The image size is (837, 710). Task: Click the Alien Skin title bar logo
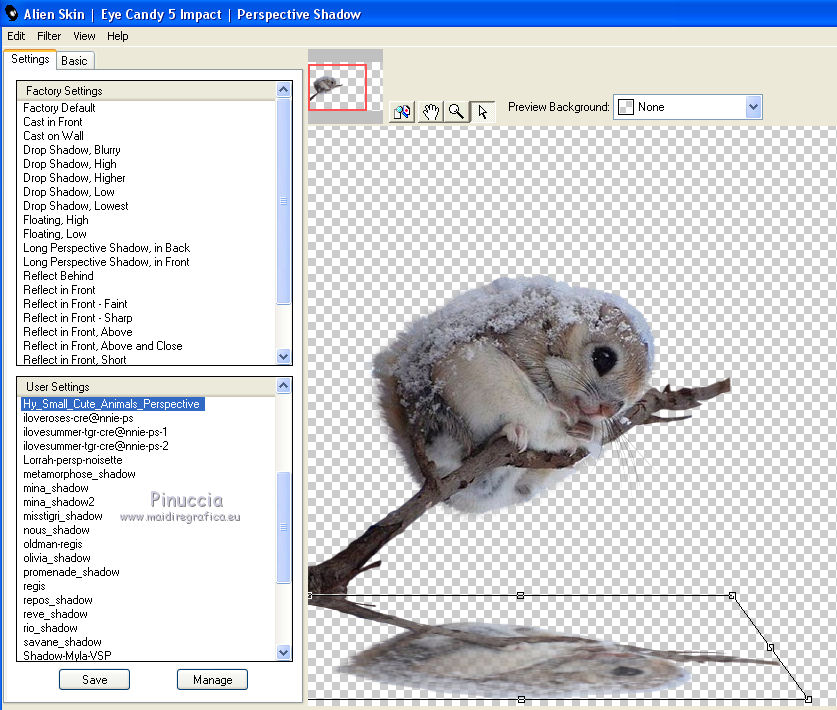[11, 13]
